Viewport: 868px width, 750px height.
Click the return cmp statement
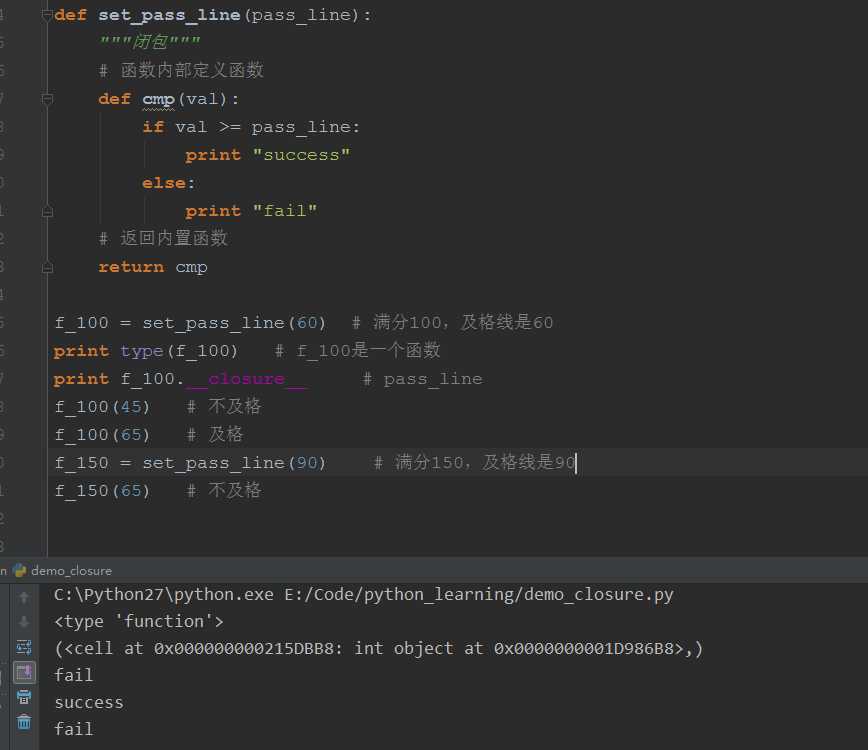[153, 267]
